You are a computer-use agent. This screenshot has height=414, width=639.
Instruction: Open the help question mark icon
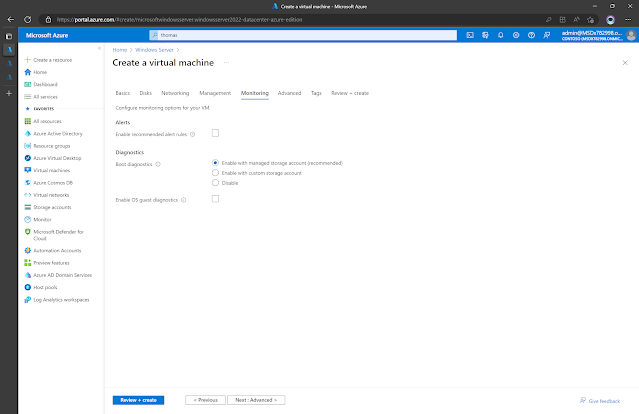[531, 35]
